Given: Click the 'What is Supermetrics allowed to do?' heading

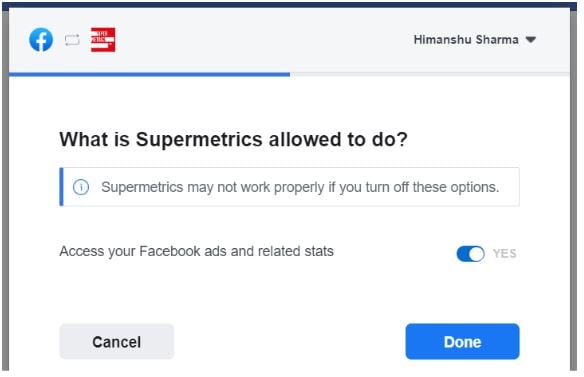Looking at the screenshot, I should pyautogui.click(x=234, y=139).
